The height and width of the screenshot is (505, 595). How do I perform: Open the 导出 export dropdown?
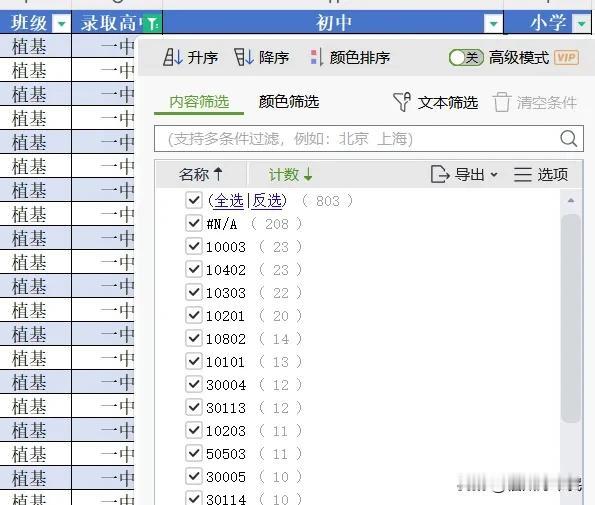pyautogui.click(x=464, y=175)
